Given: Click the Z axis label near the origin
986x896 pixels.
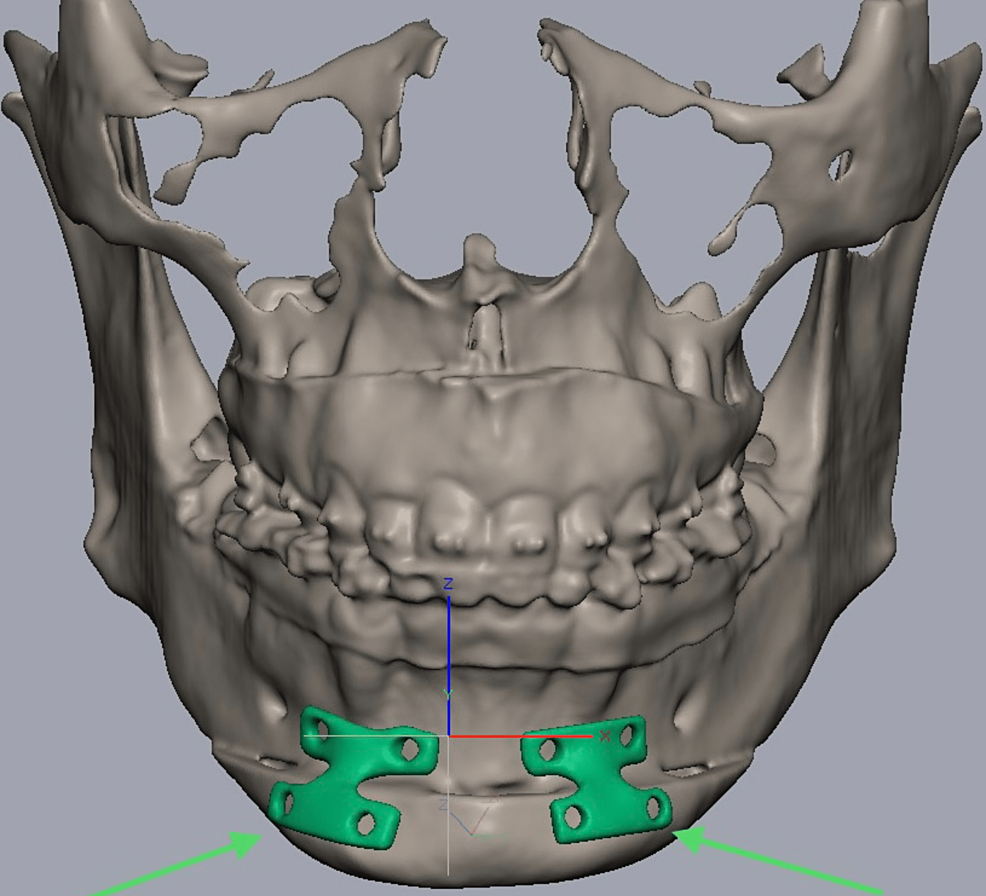Looking at the screenshot, I should [x=447, y=583].
